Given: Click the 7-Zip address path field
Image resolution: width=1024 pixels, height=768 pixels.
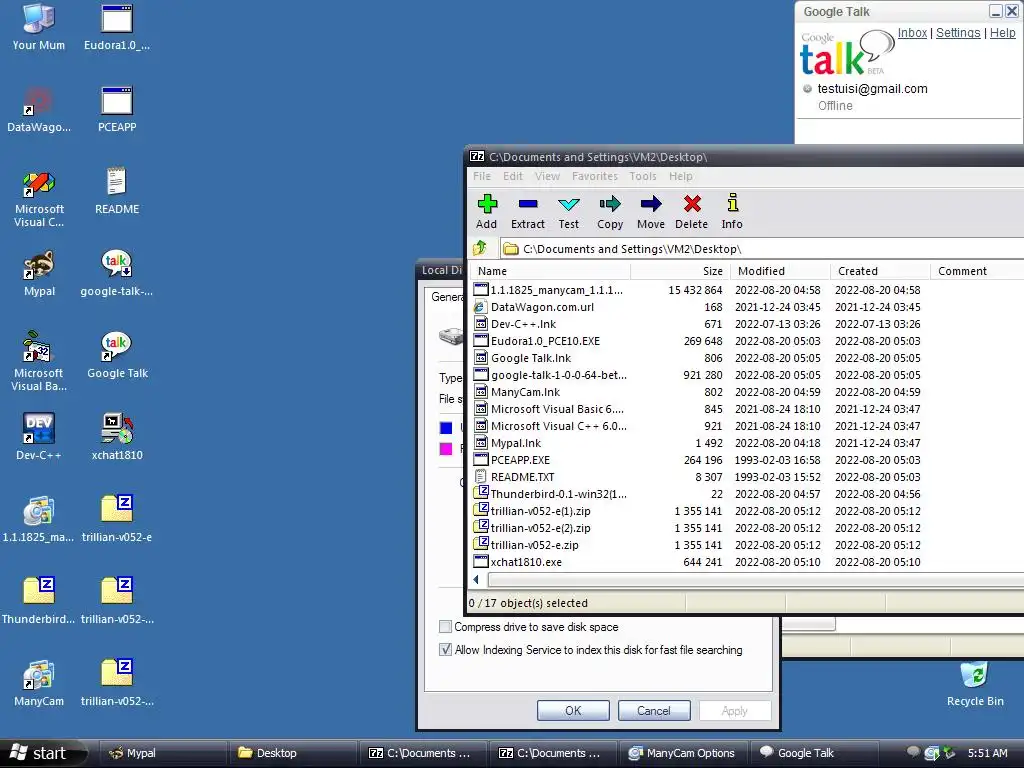Looking at the screenshot, I should click(762, 249).
